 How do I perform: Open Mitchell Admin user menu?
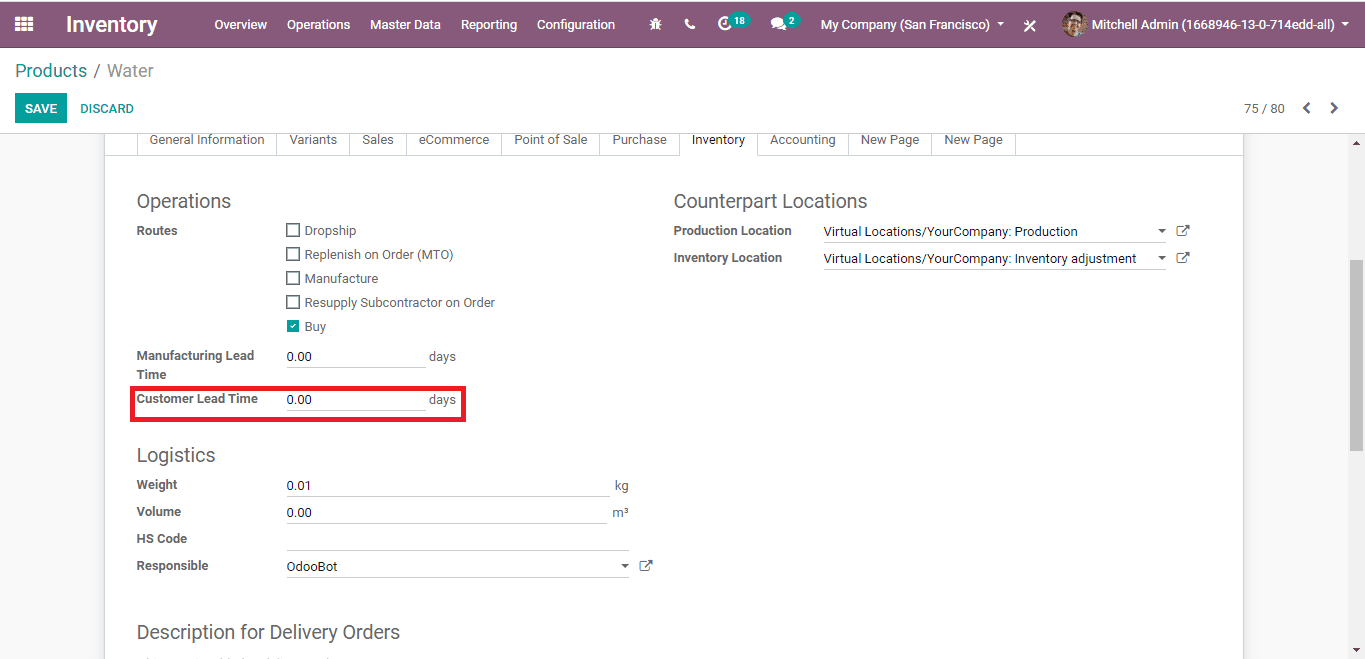[1206, 24]
